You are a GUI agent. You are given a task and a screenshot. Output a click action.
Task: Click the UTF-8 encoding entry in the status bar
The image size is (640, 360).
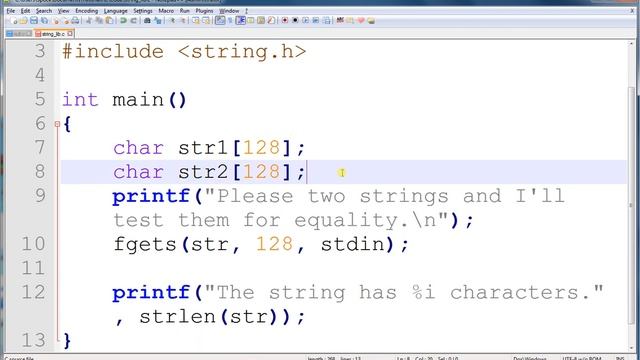click(x=581, y=358)
